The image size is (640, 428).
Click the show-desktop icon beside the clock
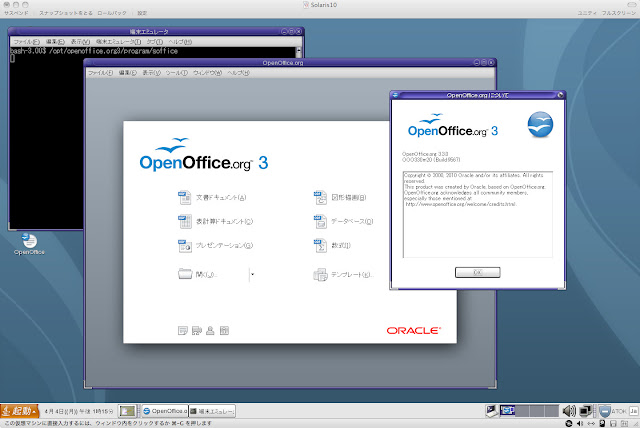coord(127,411)
